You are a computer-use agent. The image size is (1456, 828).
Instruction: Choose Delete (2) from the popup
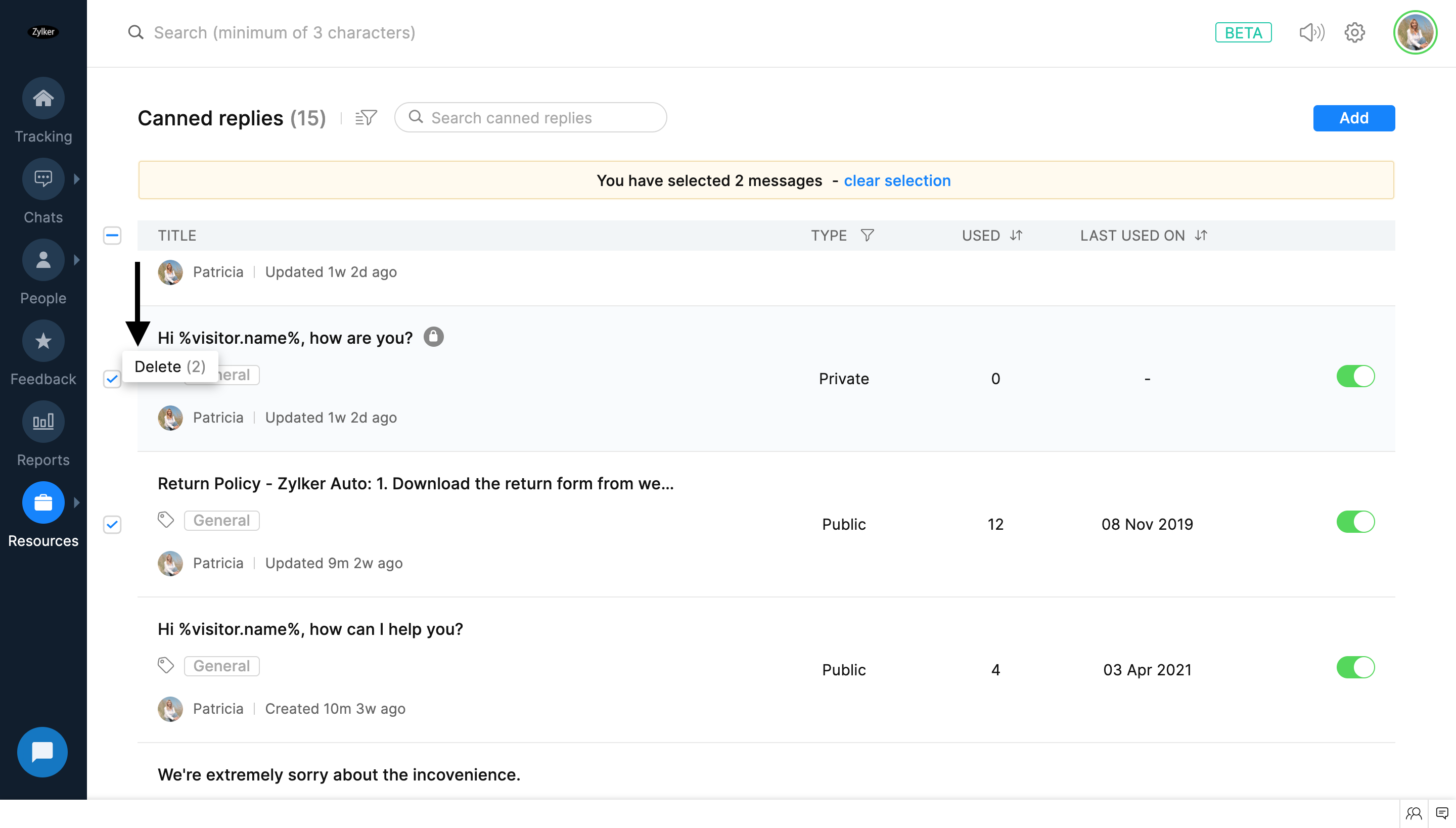[169, 367]
